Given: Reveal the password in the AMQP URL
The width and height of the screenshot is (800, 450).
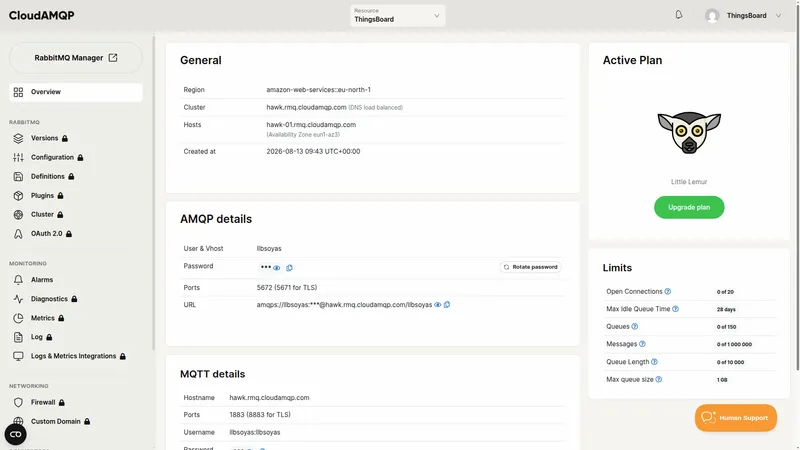Looking at the screenshot, I should click(438, 305).
